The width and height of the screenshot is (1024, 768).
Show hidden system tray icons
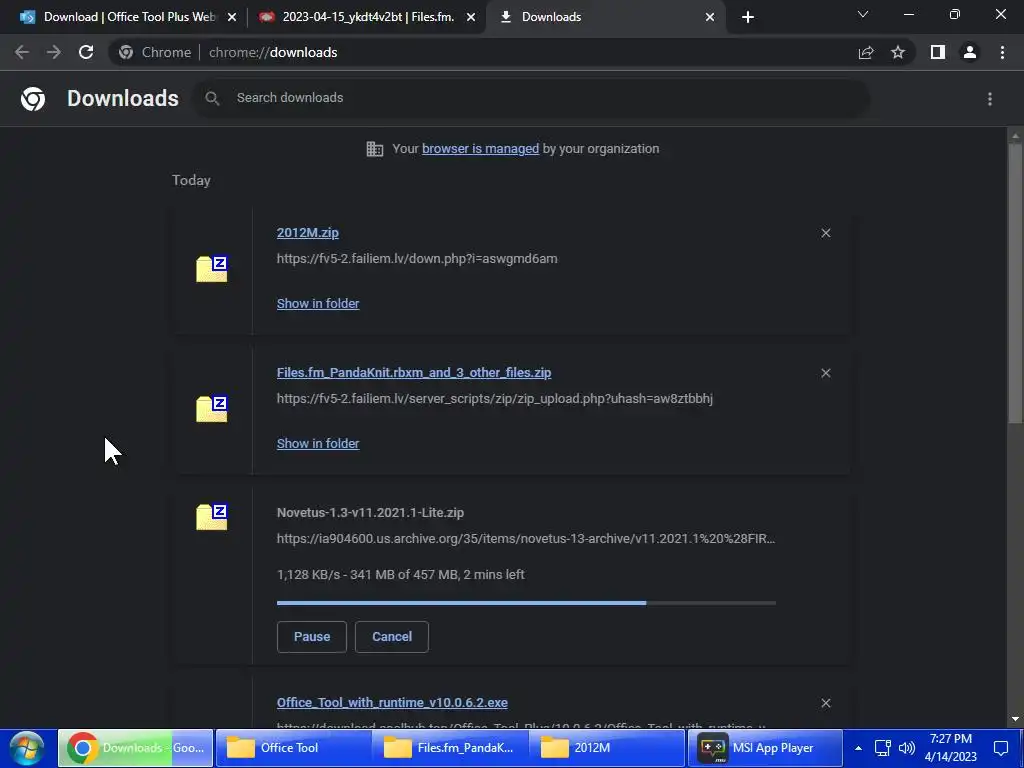point(859,748)
